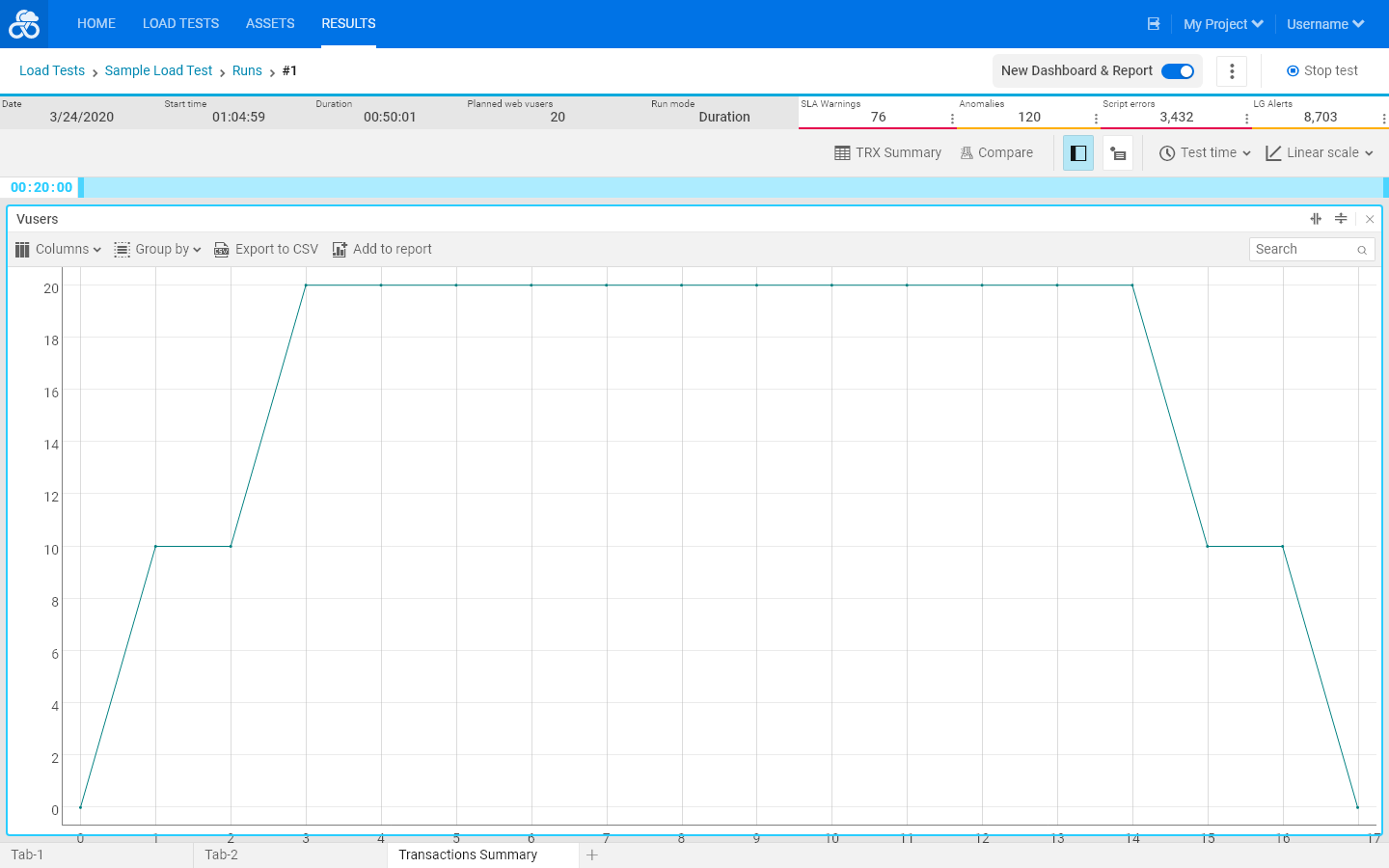Split the Vusers widget horizontally

point(1341,219)
